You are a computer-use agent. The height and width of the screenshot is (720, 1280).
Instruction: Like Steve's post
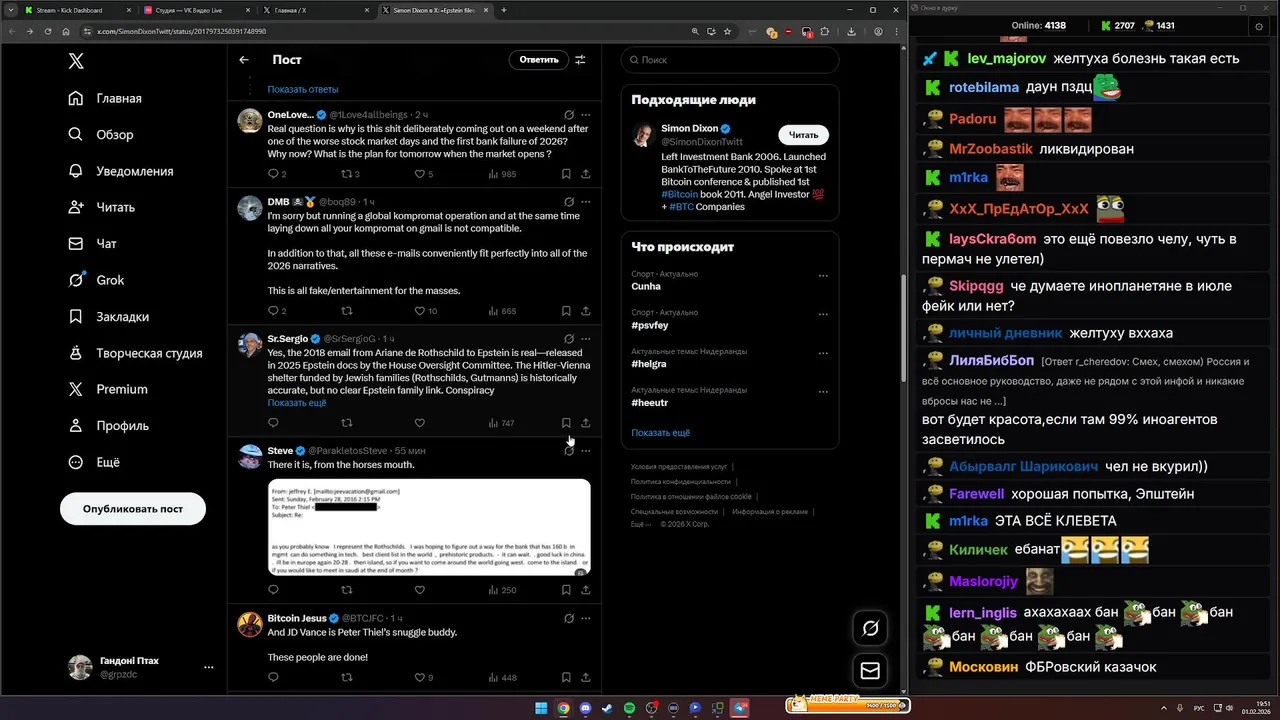(420, 590)
